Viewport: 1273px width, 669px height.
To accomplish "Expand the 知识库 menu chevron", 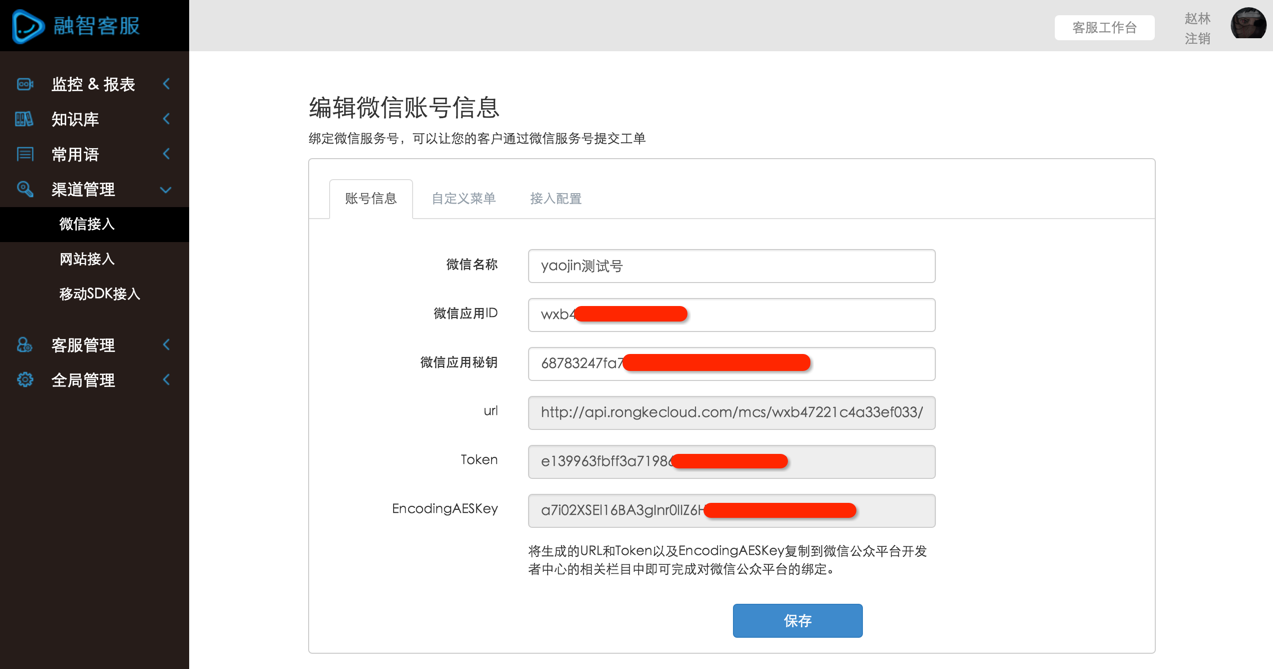I will (166, 120).
